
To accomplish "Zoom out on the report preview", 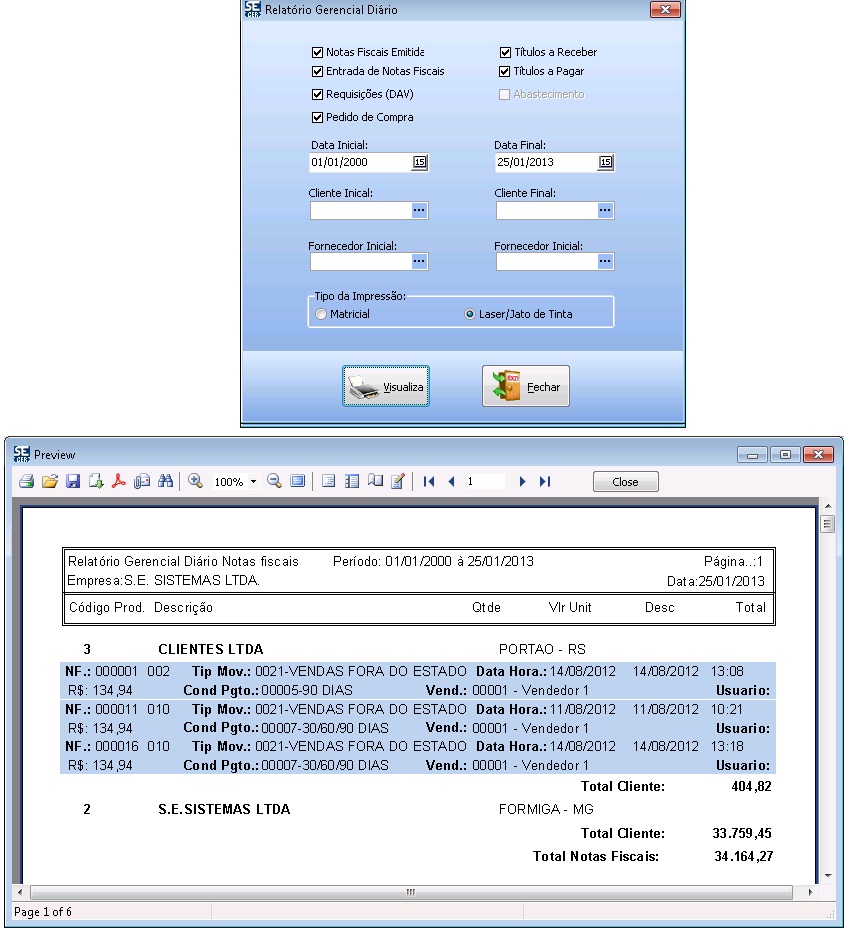I will 274,481.
